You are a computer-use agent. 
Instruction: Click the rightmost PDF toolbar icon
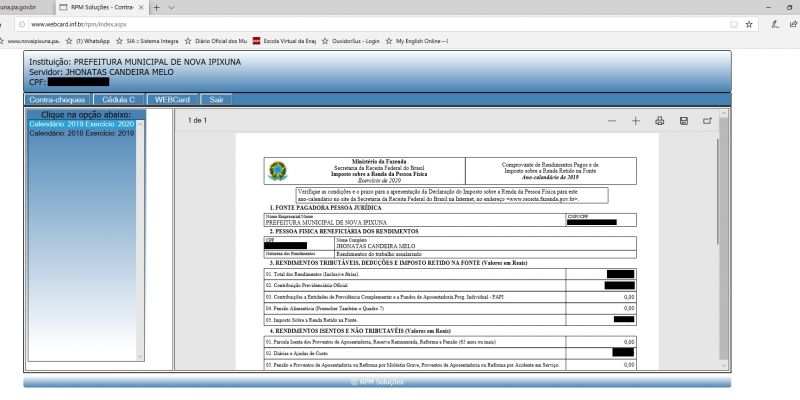(707, 121)
